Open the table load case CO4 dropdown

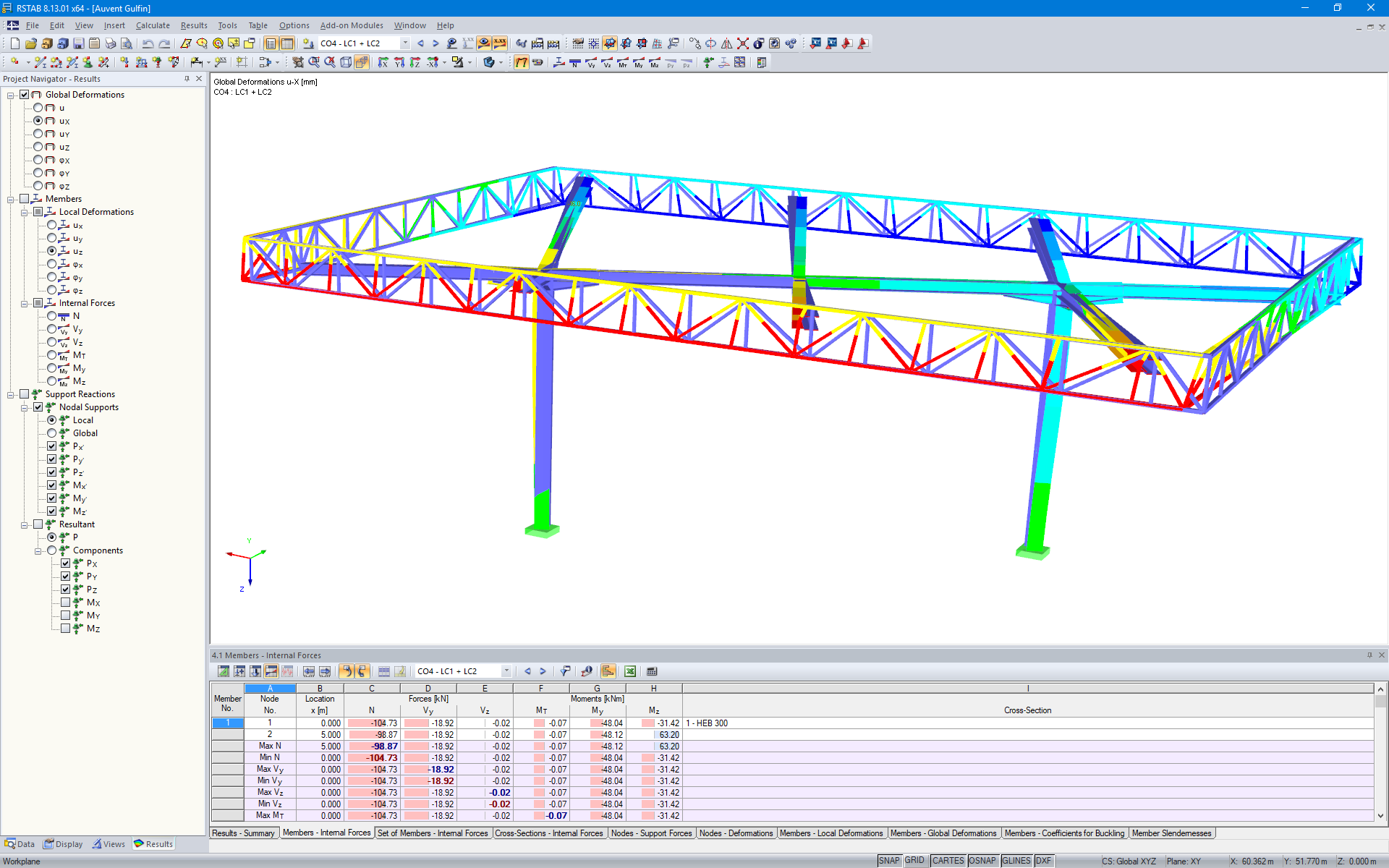pos(506,671)
